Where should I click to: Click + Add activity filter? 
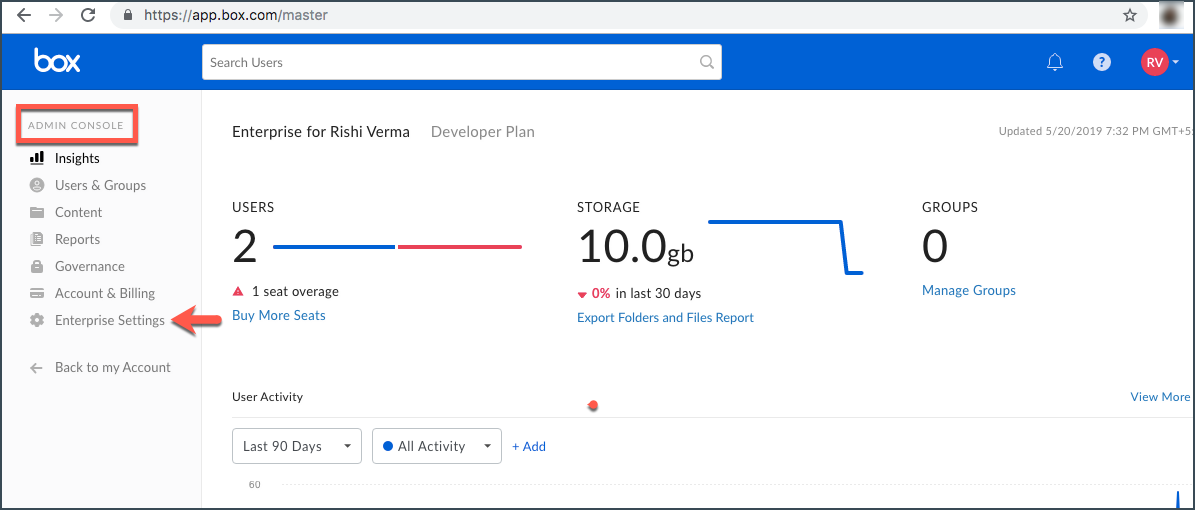point(529,446)
